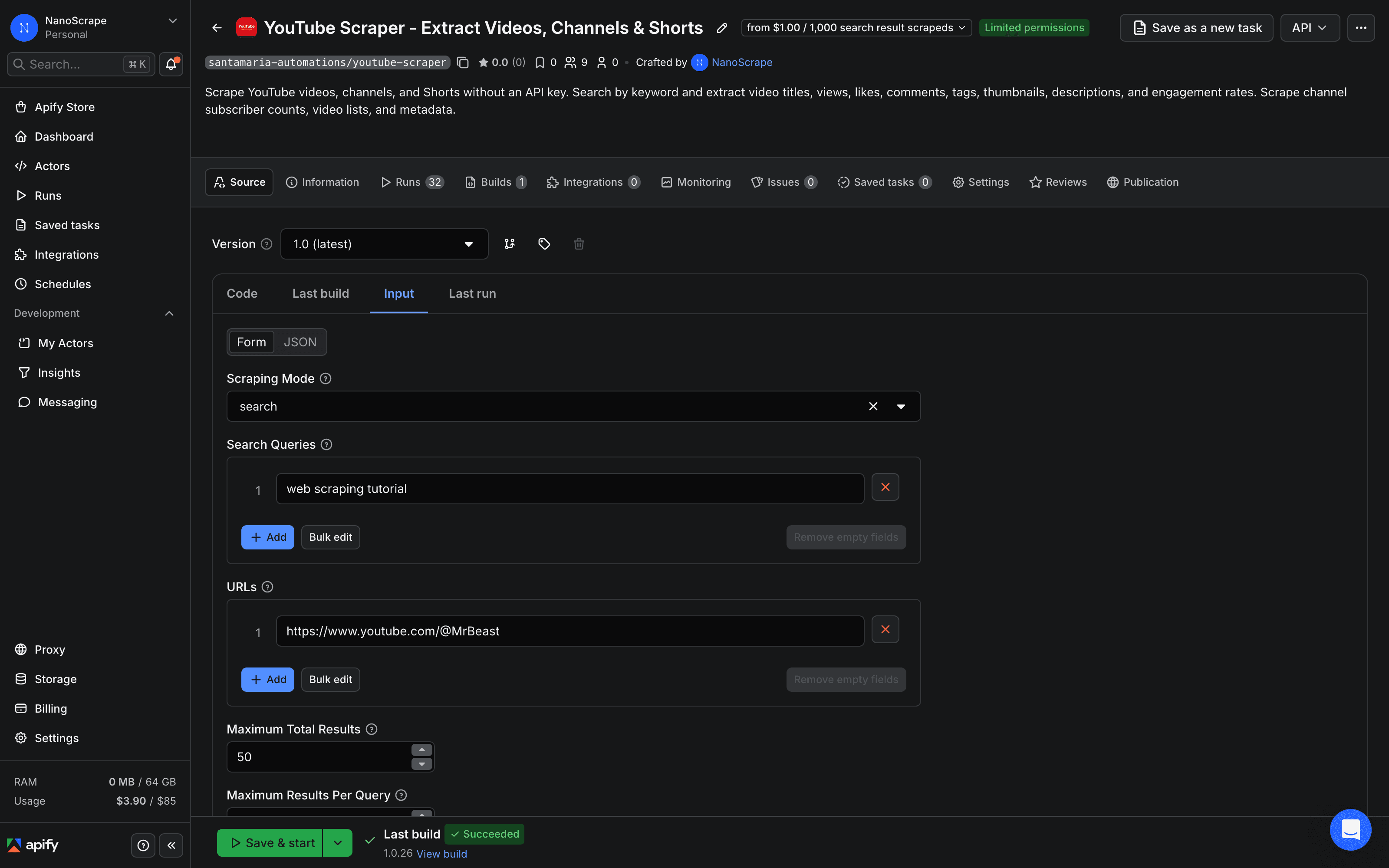Open the actor Settings tab

(981, 182)
